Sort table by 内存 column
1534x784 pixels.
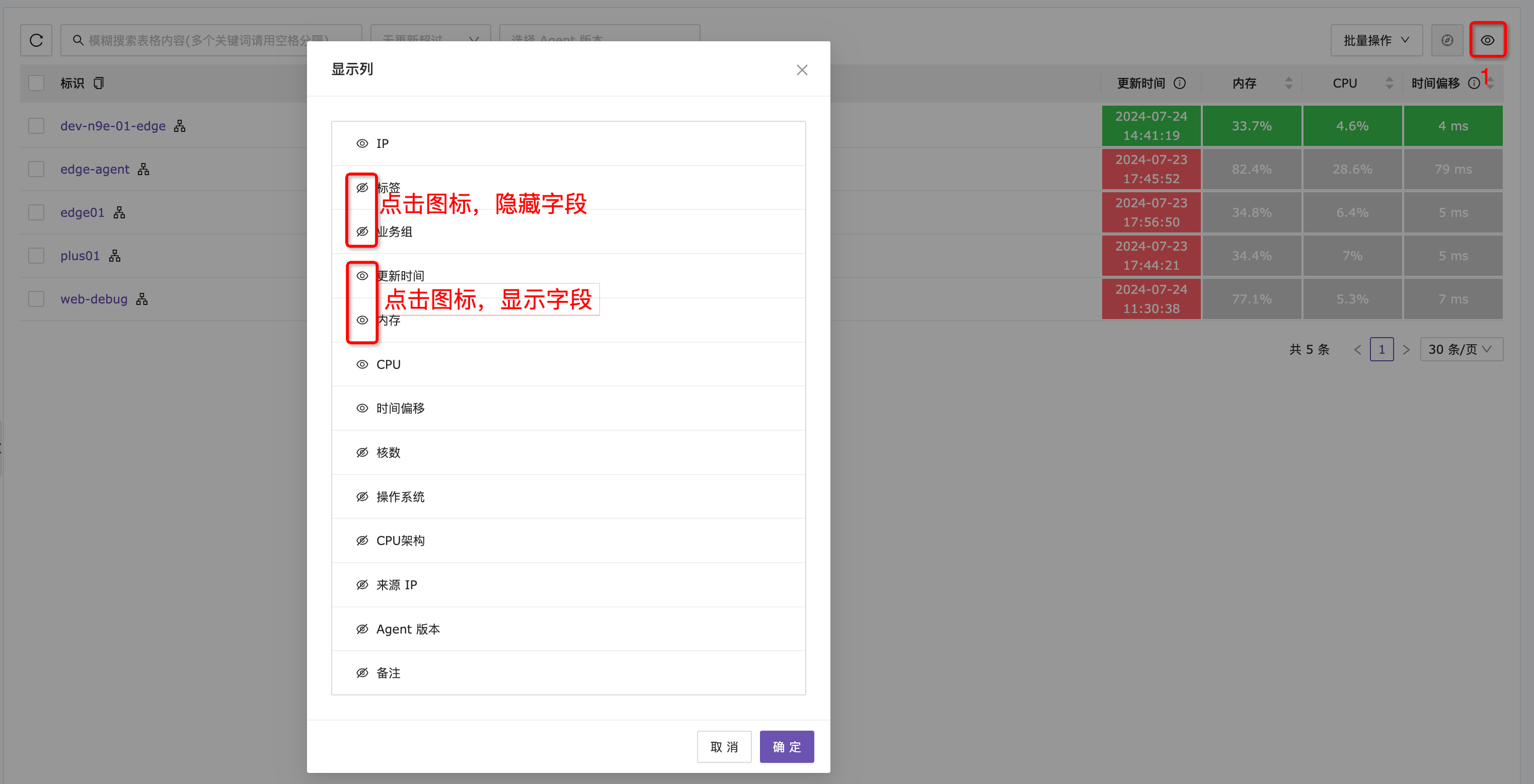1289,84
